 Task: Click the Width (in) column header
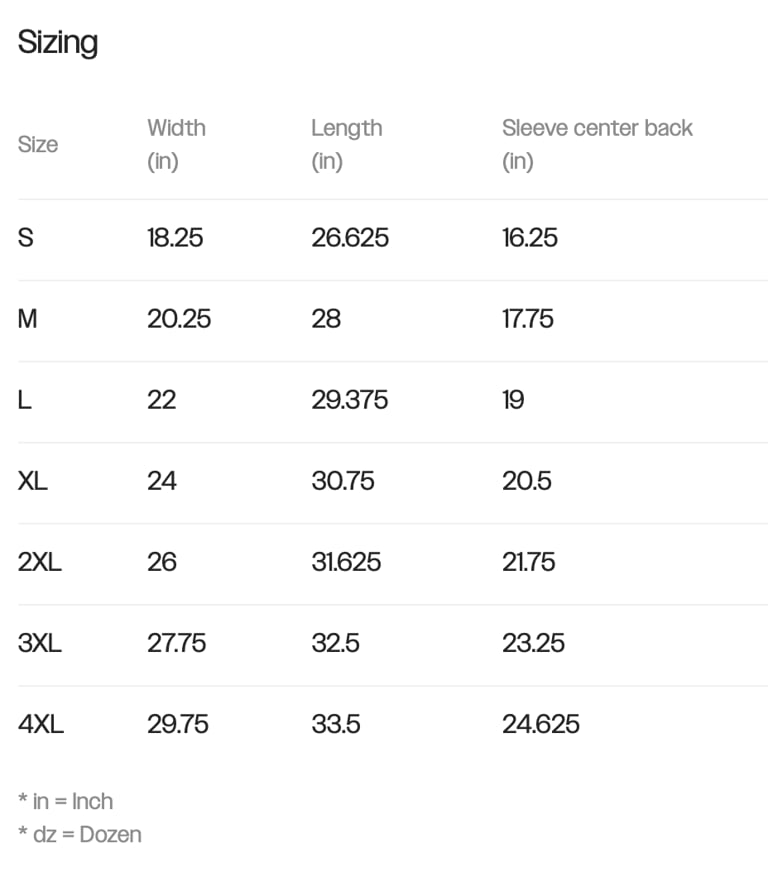[x=176, y=144]
